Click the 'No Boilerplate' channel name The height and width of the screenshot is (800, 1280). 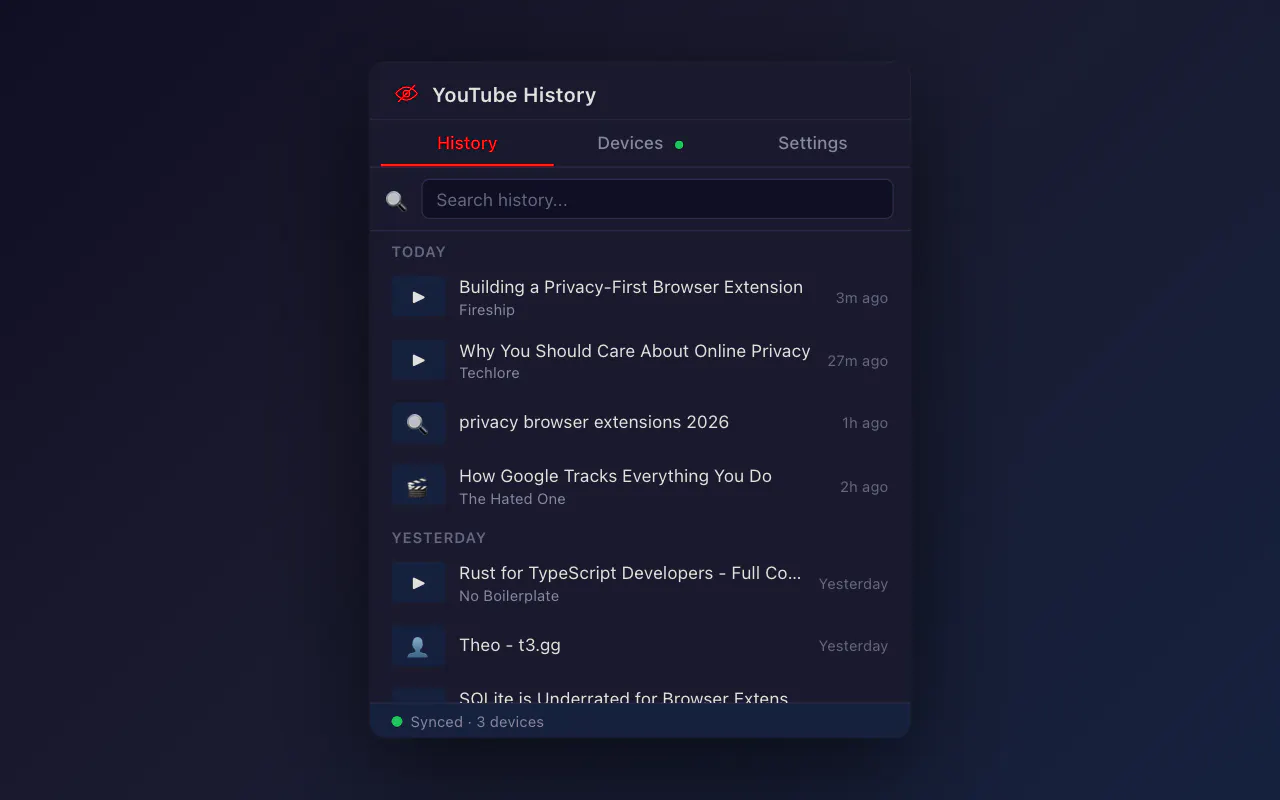pos(509,596)
